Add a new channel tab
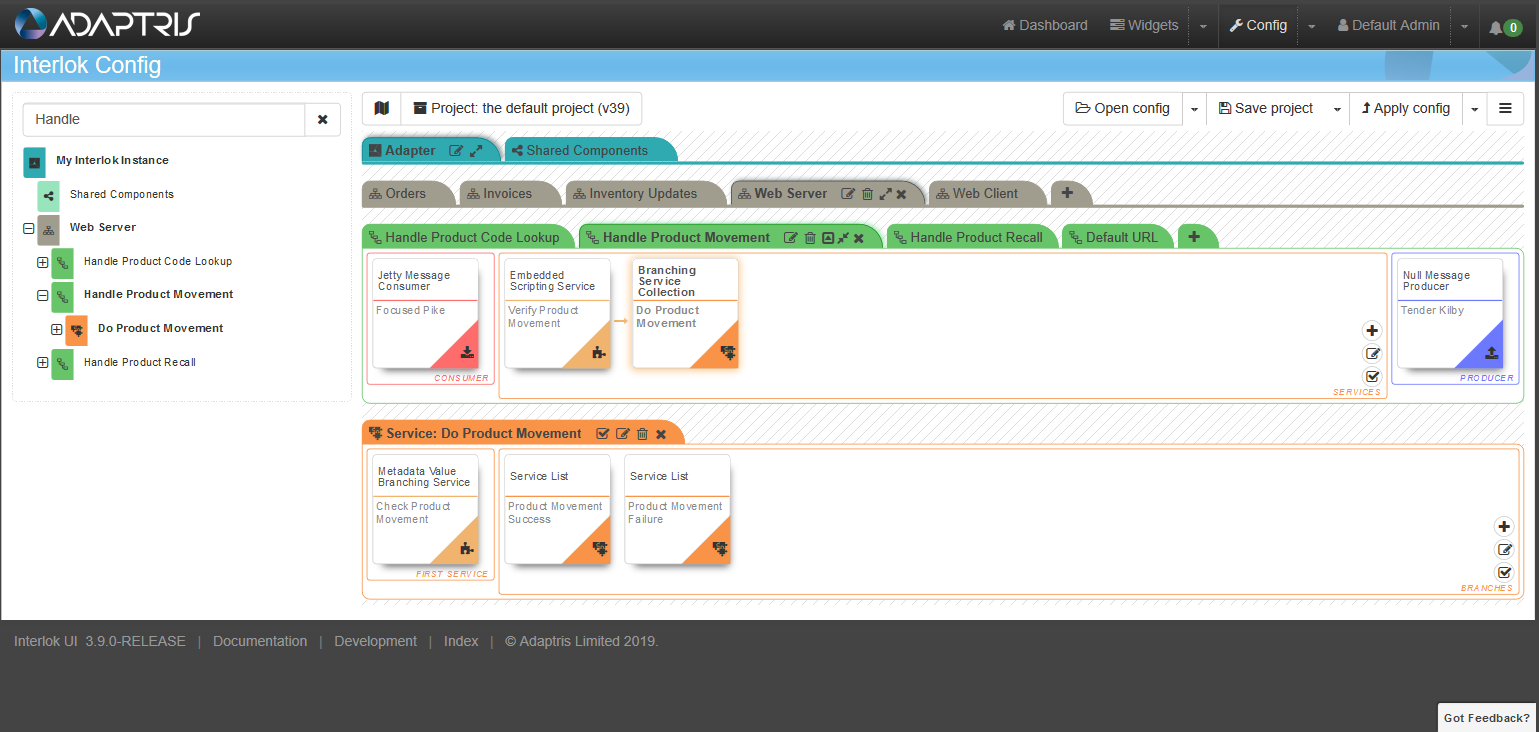The width and height of the screenshot is (1539, 732). point(1067,193)
